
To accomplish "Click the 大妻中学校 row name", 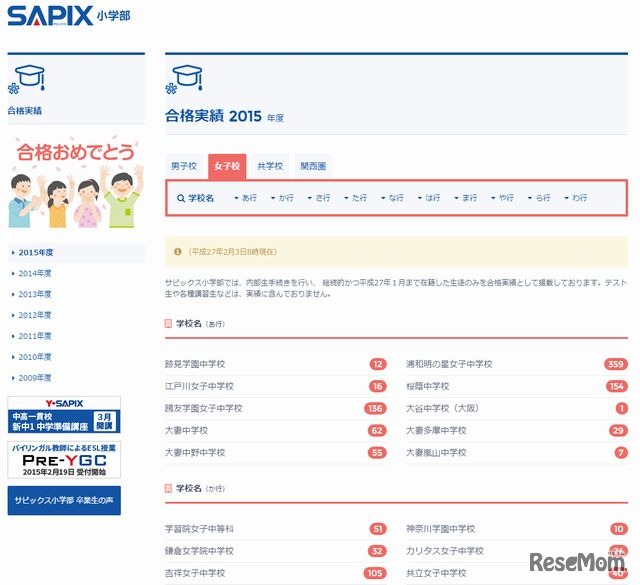I will pyautogui.click(x=187, y=430).
